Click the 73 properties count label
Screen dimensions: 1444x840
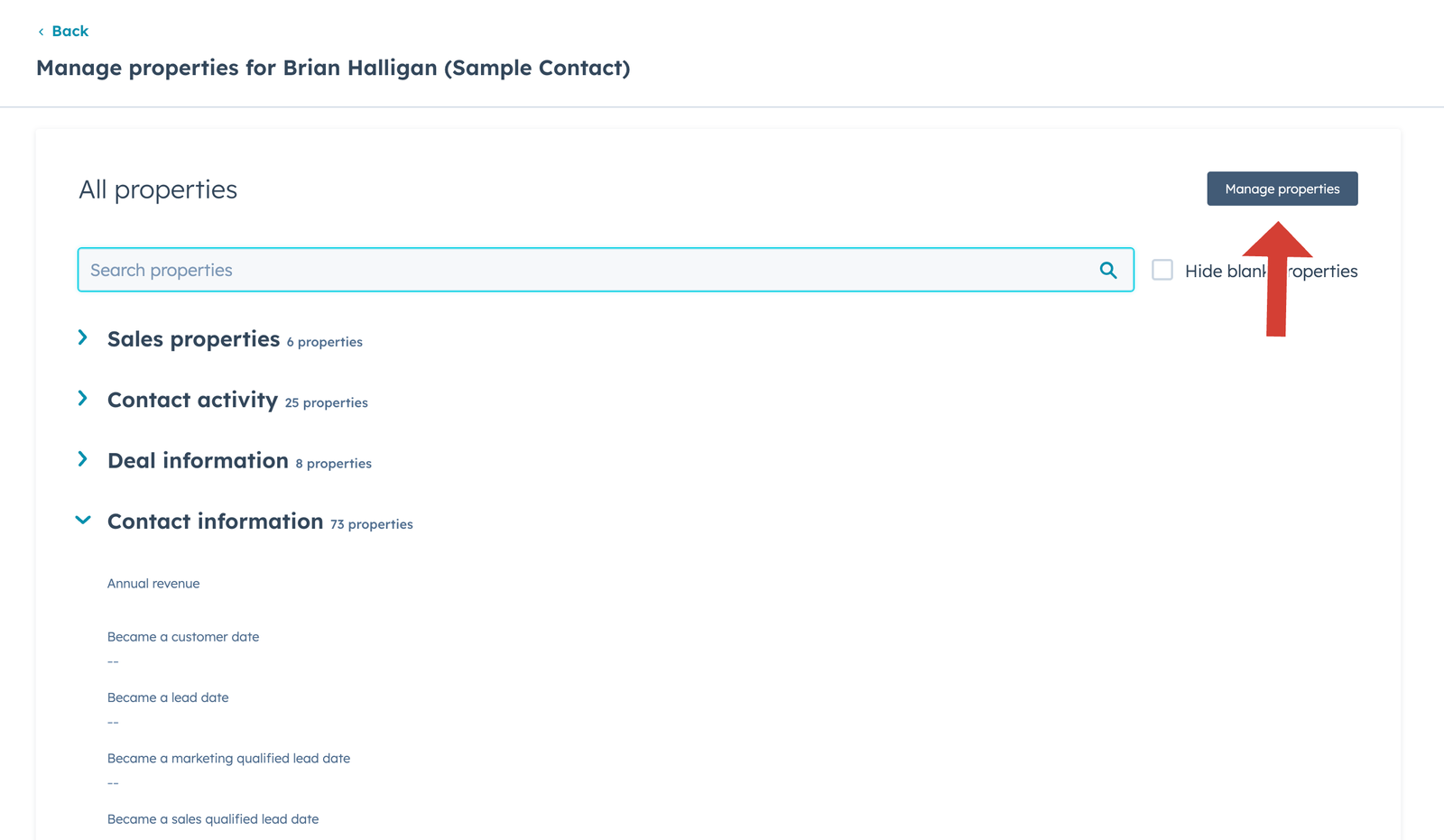[x=371, y=523]
